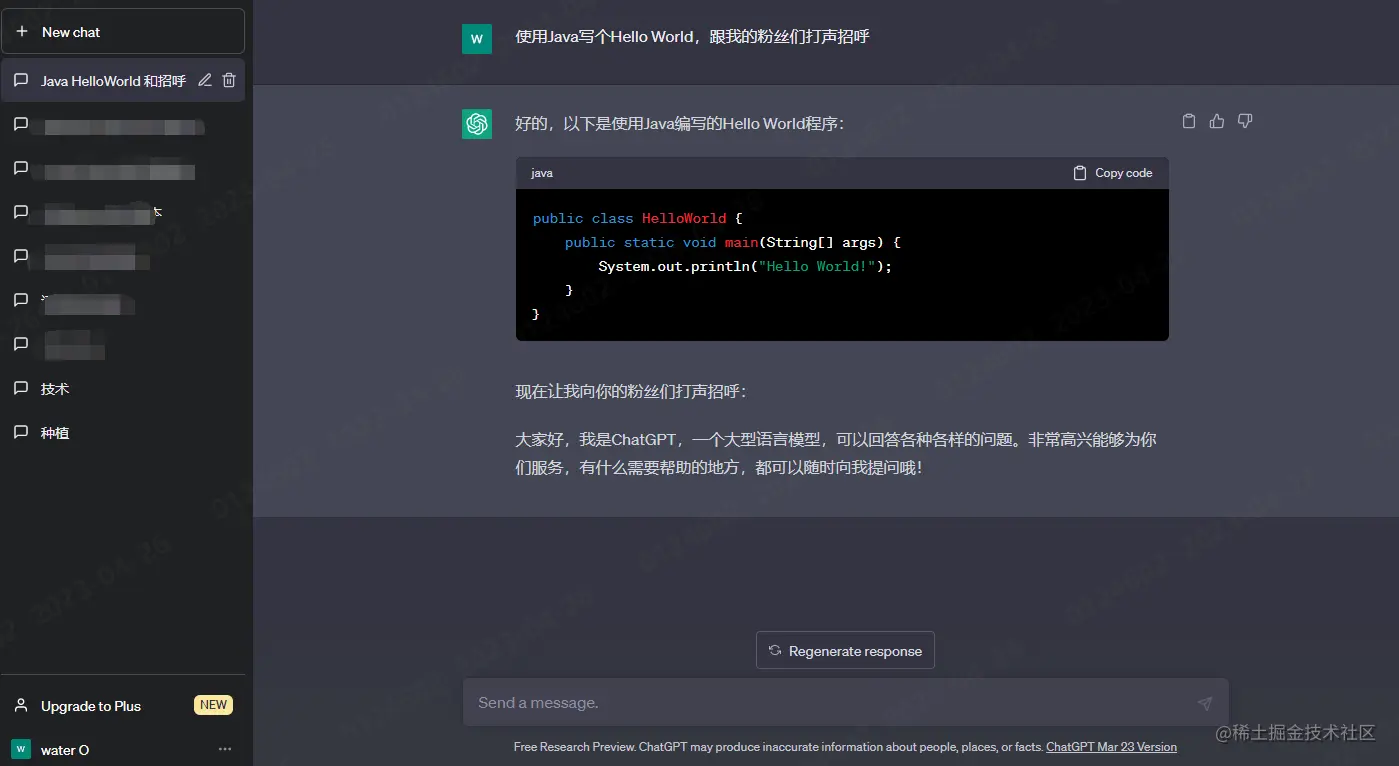
Task: Click the HelloWorld class name in code
Action: tap(684, 218)
